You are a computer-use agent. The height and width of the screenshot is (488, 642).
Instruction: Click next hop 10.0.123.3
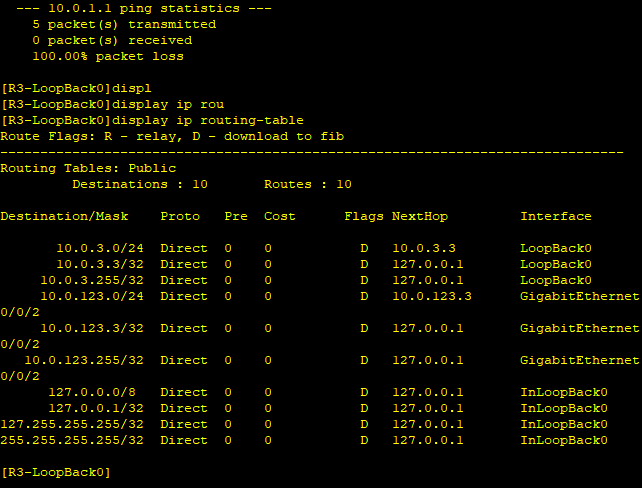click(x=432, y=296)
